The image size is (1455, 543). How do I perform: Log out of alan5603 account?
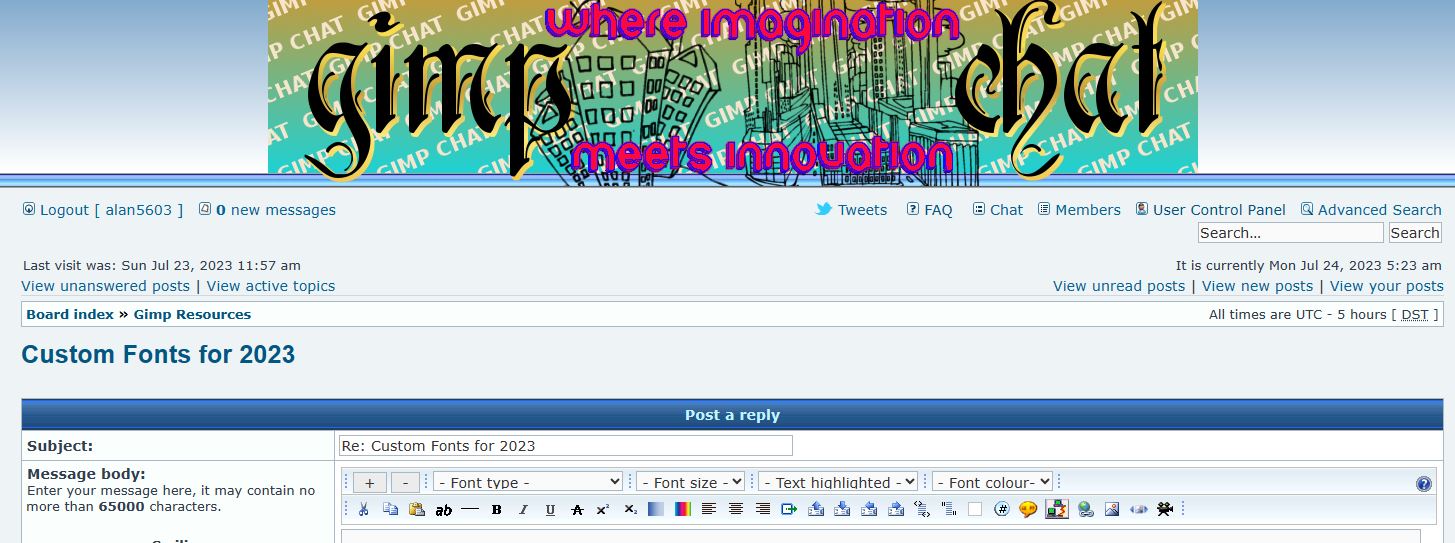[103, 210]
